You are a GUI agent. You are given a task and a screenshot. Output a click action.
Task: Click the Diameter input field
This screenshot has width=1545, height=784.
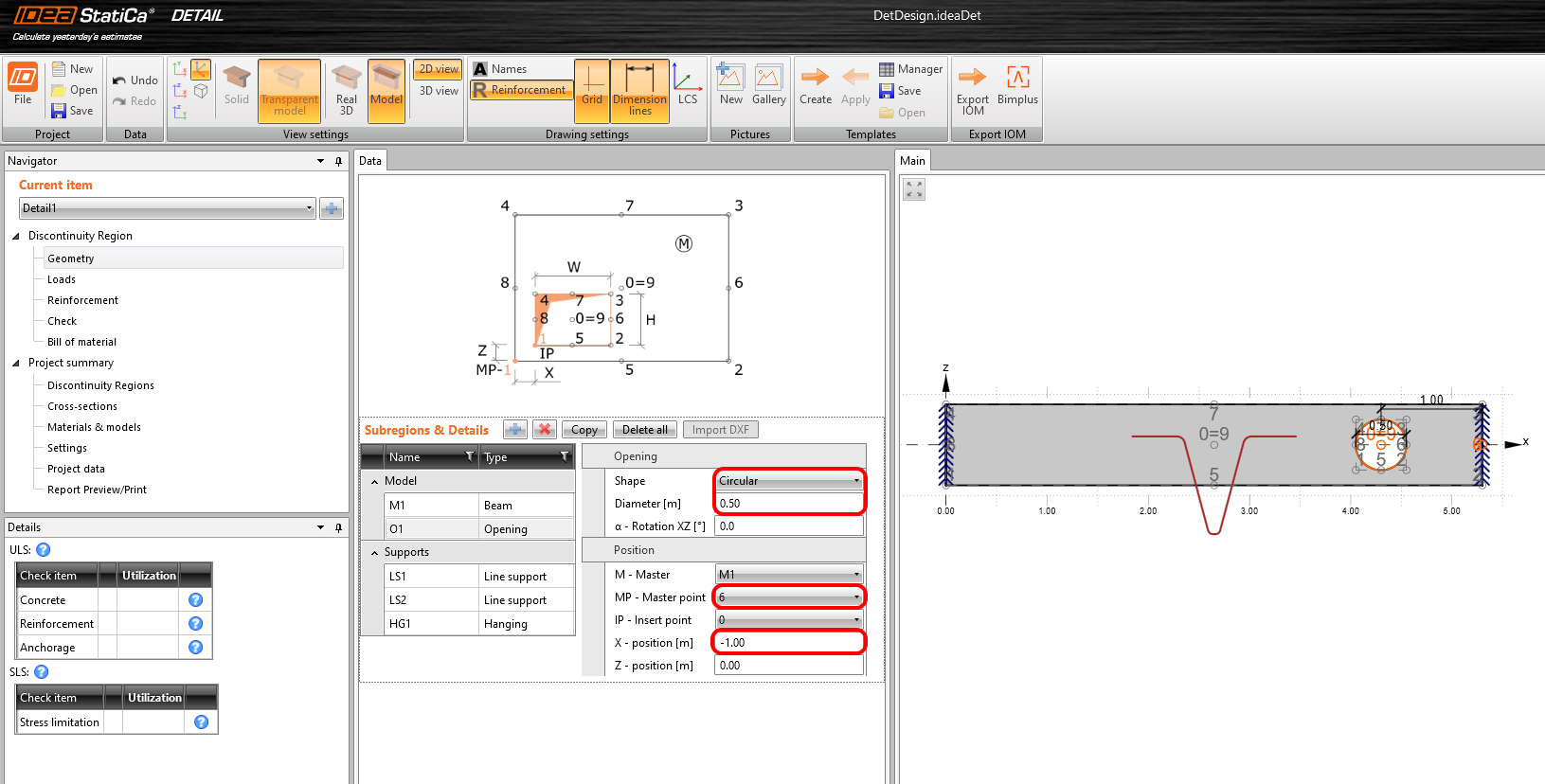click(789, 504)
